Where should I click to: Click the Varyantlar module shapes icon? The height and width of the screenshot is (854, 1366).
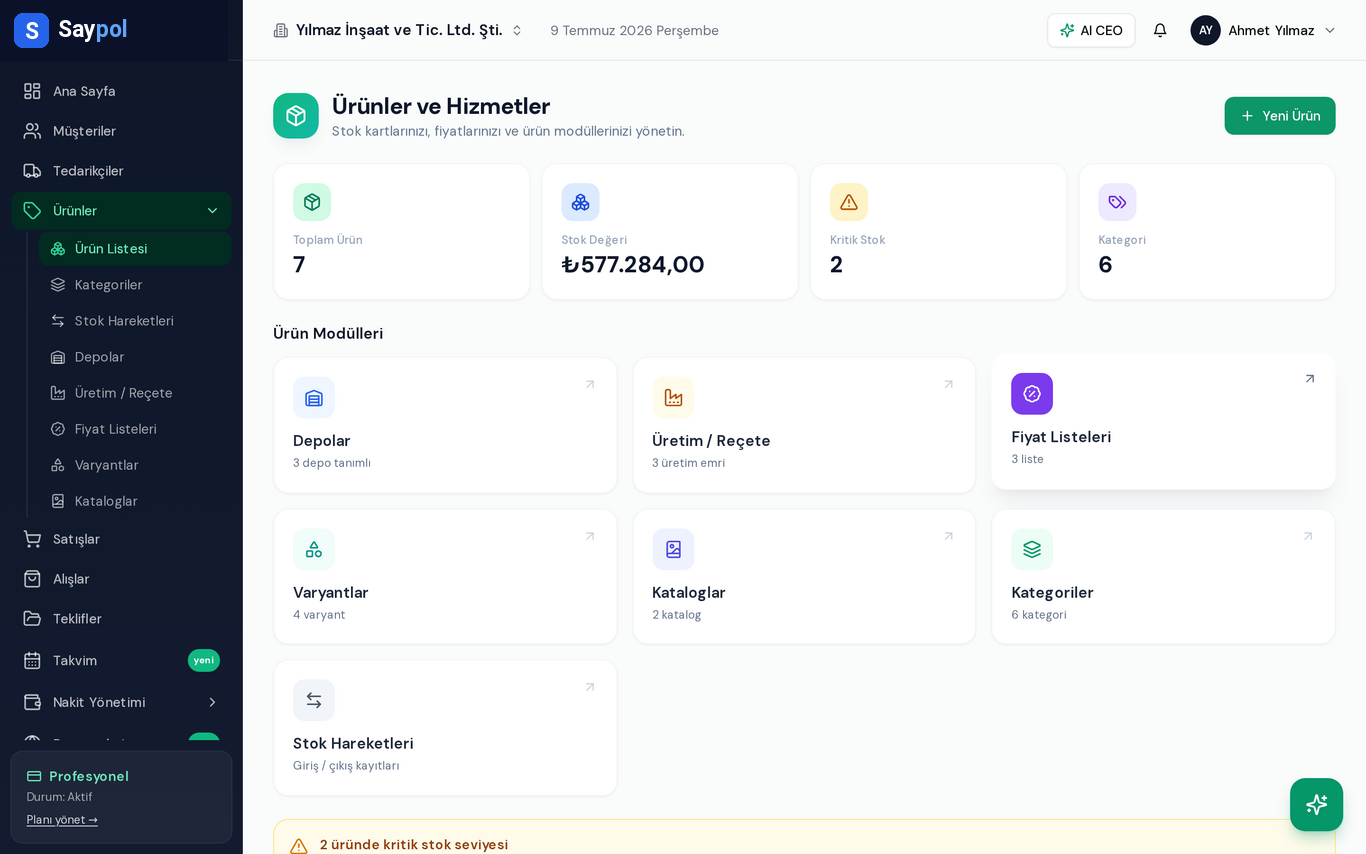(314, 549)
